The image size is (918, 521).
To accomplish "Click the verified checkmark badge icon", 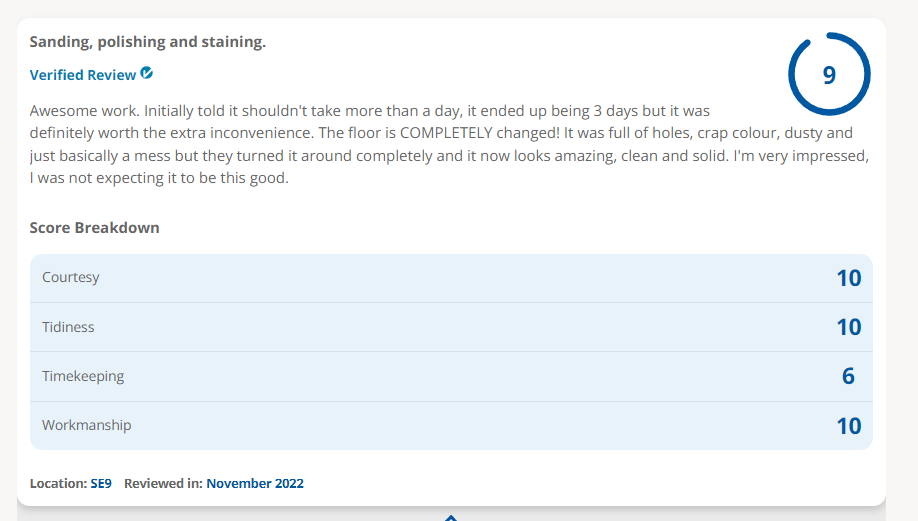I will coord(147,73).
